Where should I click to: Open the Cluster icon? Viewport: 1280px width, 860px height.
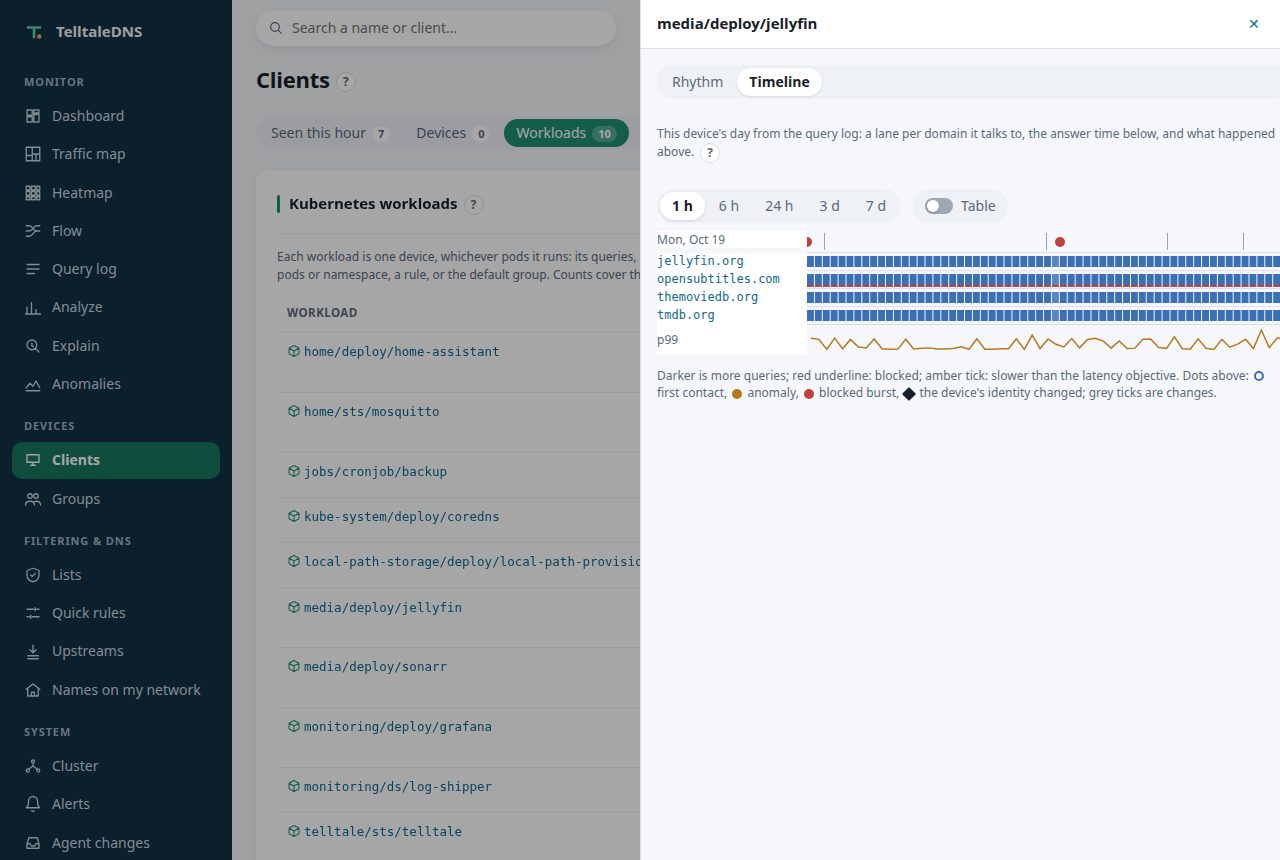click(33, 766)
